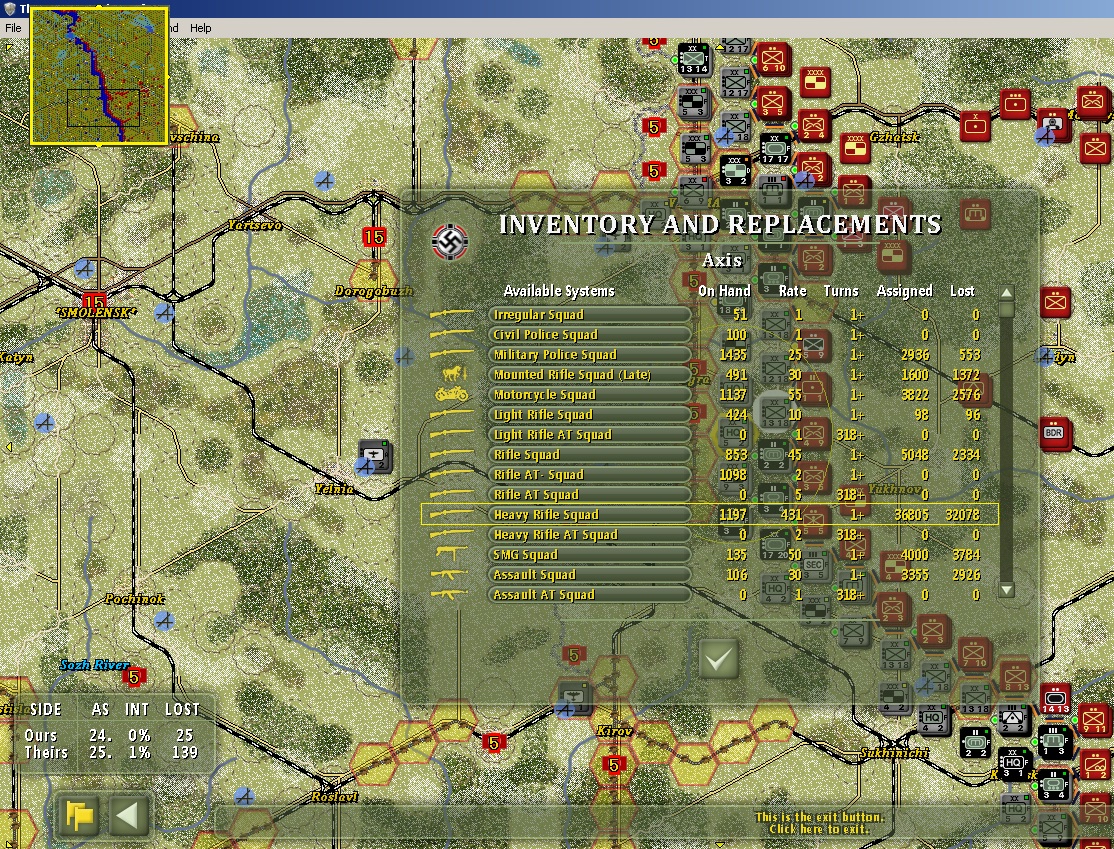
Task: Click the rifle icon beside Irregular Squad
Action: pyautogui.click(x=451, y=313)
